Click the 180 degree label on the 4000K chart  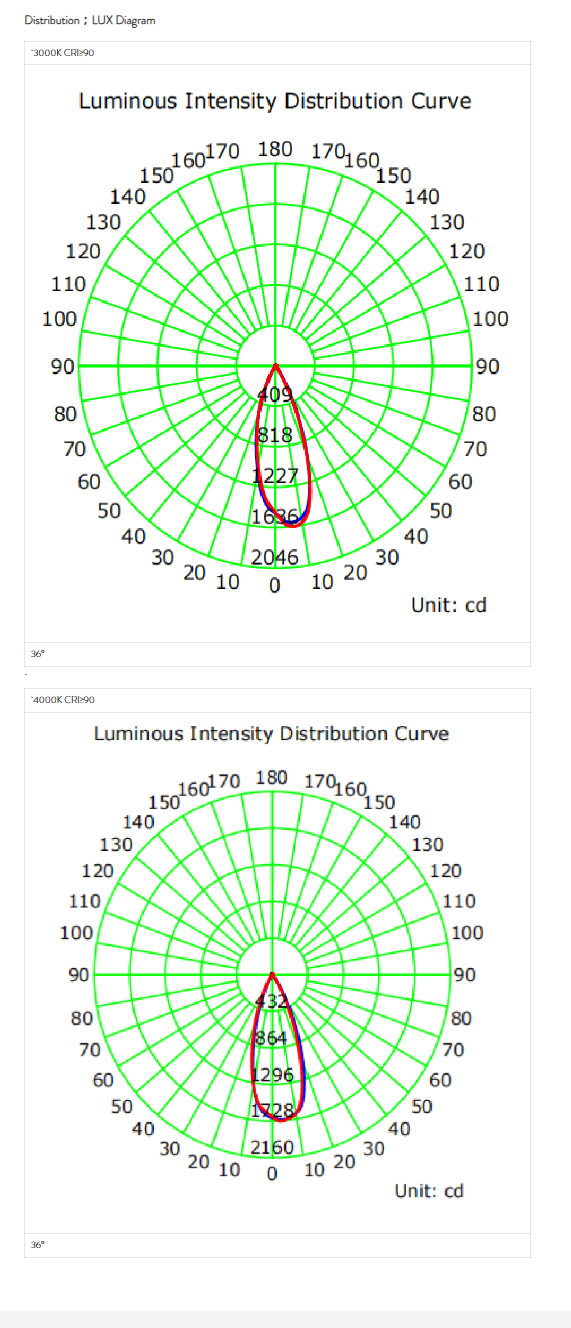coord(272,777)
